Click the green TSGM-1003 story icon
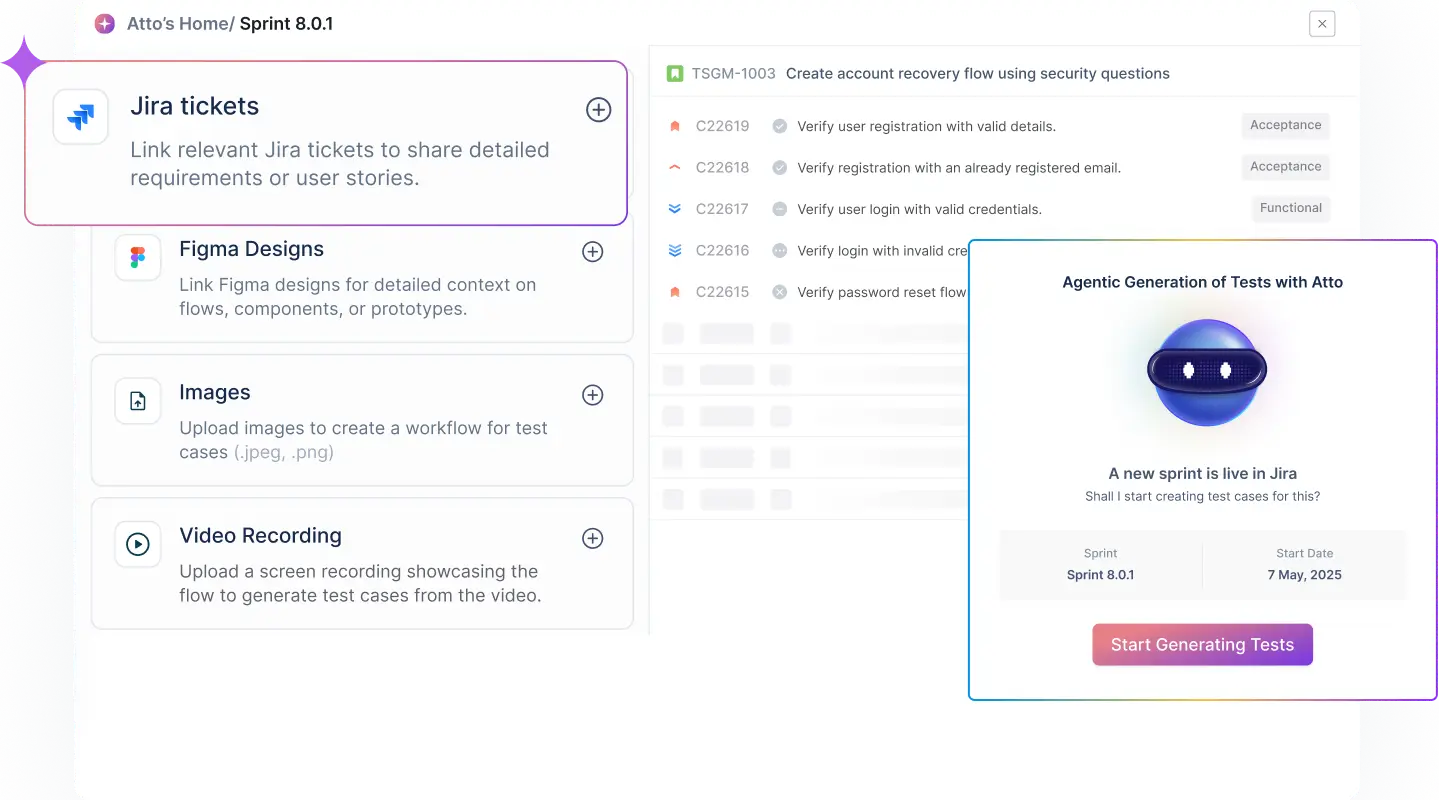The width and height of the screenshot is (1439, 800). pyautogui.click(x=675, y=73)
